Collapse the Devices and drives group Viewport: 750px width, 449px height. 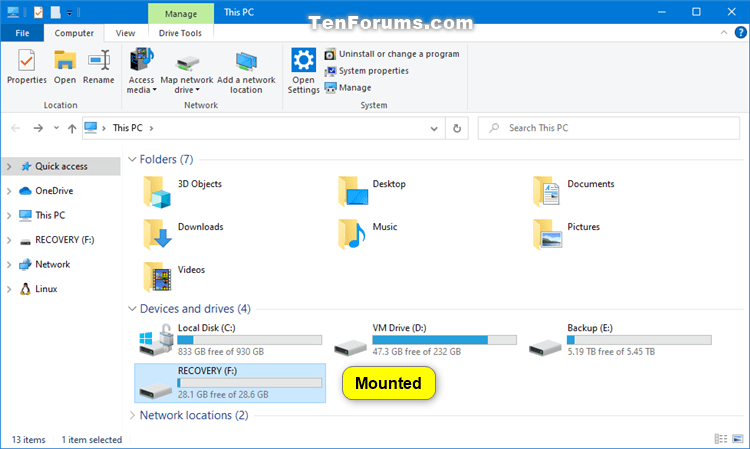coord(132,309)
